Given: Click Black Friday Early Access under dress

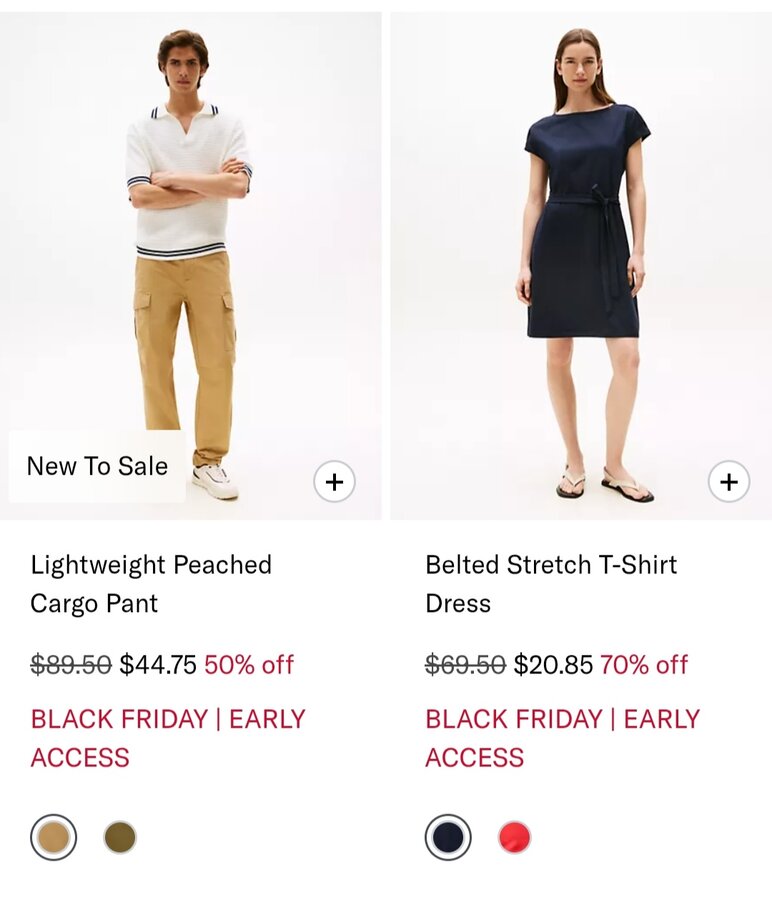Looking at the screenshot, I should tap(562, 738).
